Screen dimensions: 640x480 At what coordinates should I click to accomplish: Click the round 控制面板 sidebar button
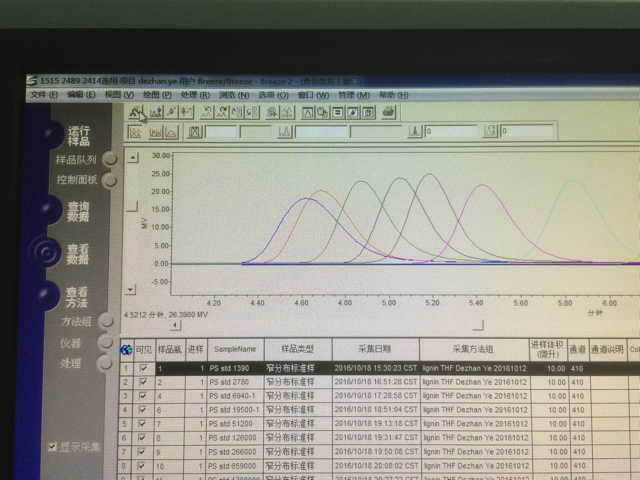coord(109,180)
